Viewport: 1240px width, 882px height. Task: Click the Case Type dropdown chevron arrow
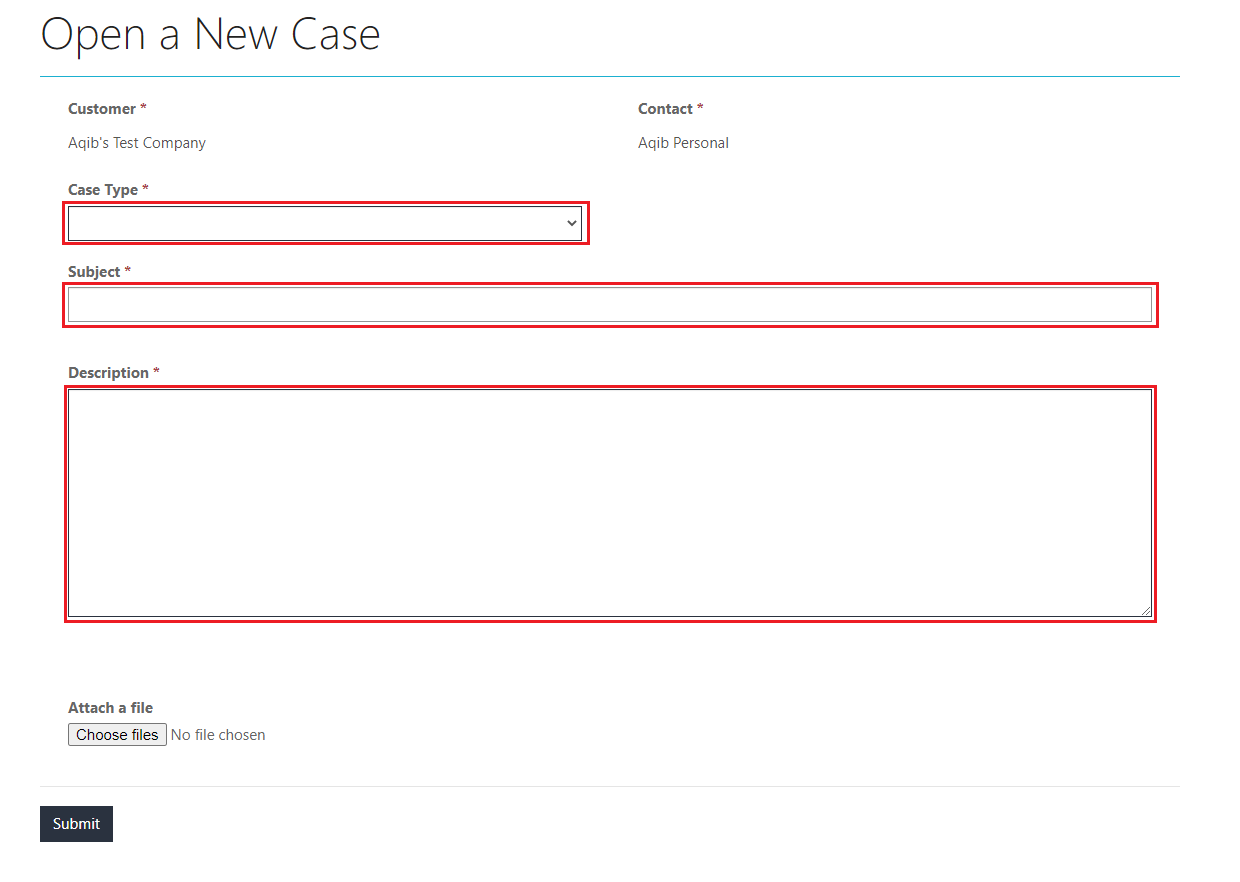click(x=571, y=222)
